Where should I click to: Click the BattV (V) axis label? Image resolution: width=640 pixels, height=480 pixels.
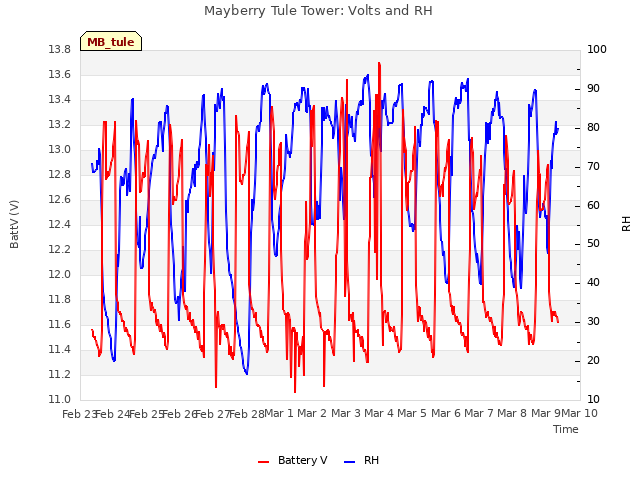click(14, 224)
